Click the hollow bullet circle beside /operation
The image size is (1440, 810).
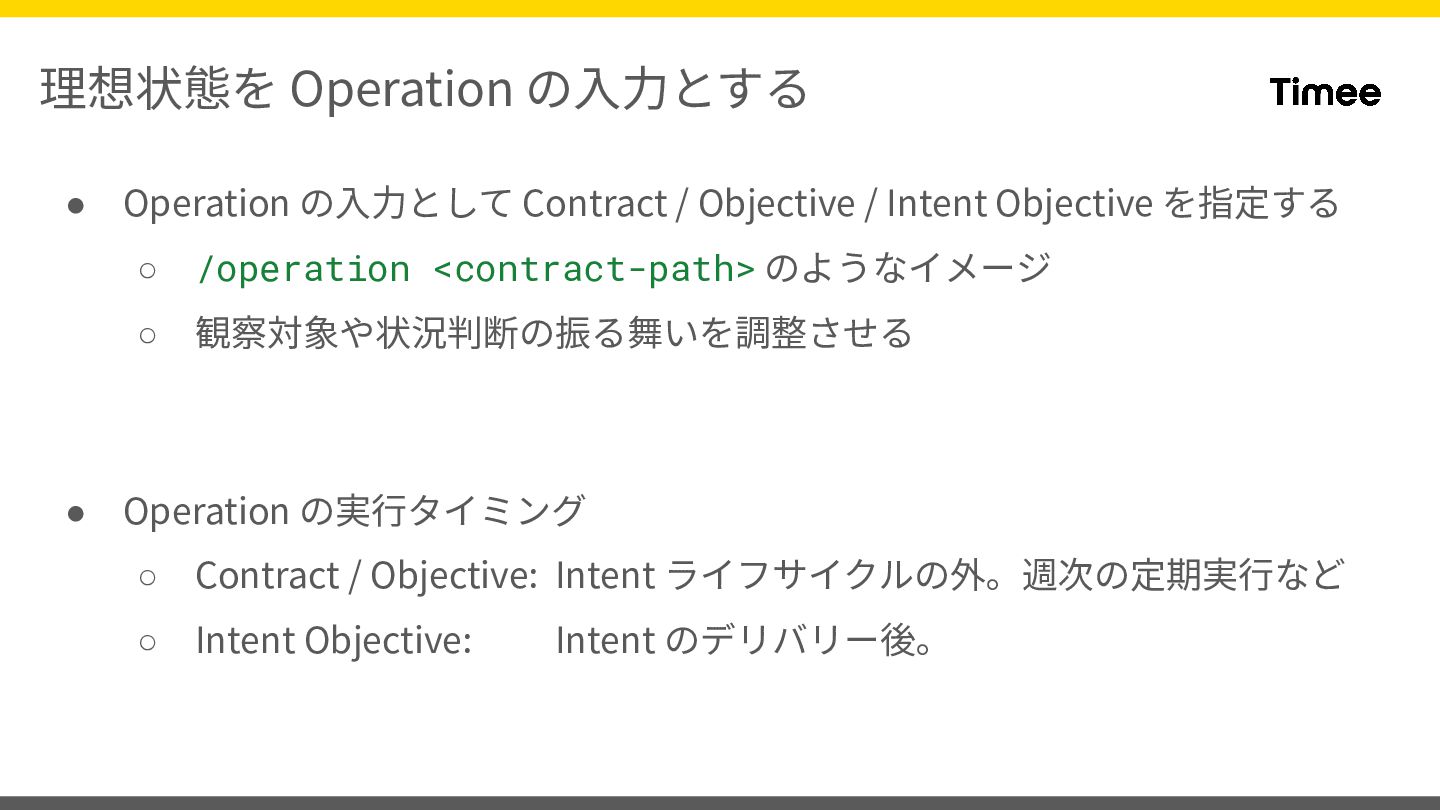[148, 270]
